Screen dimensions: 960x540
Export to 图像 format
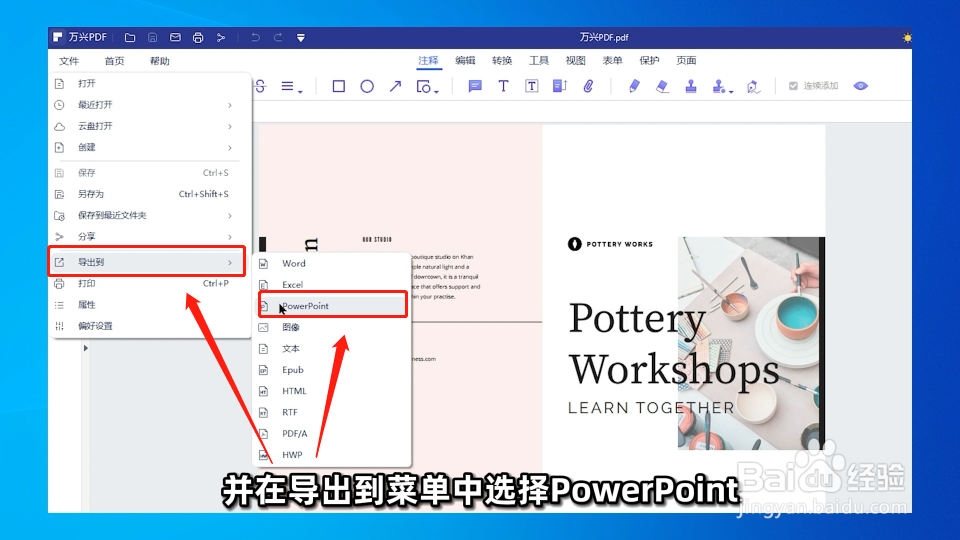coord(332,327)
